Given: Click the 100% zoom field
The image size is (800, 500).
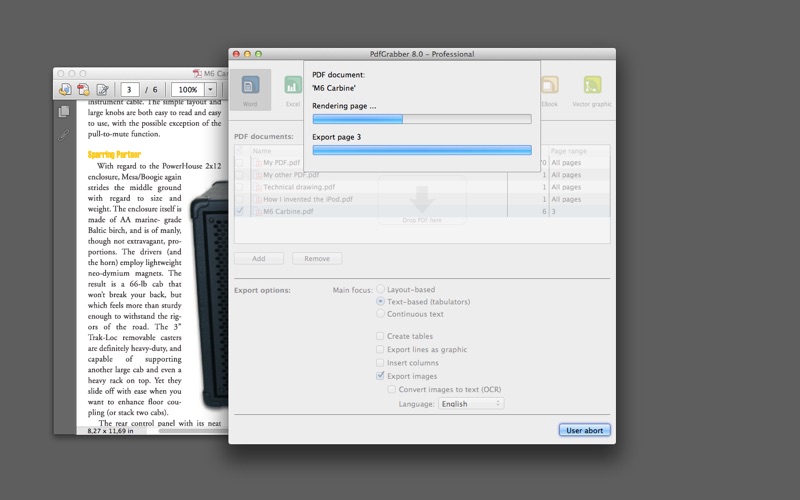Looking at the screenshot, I should [x=188, y=90].
